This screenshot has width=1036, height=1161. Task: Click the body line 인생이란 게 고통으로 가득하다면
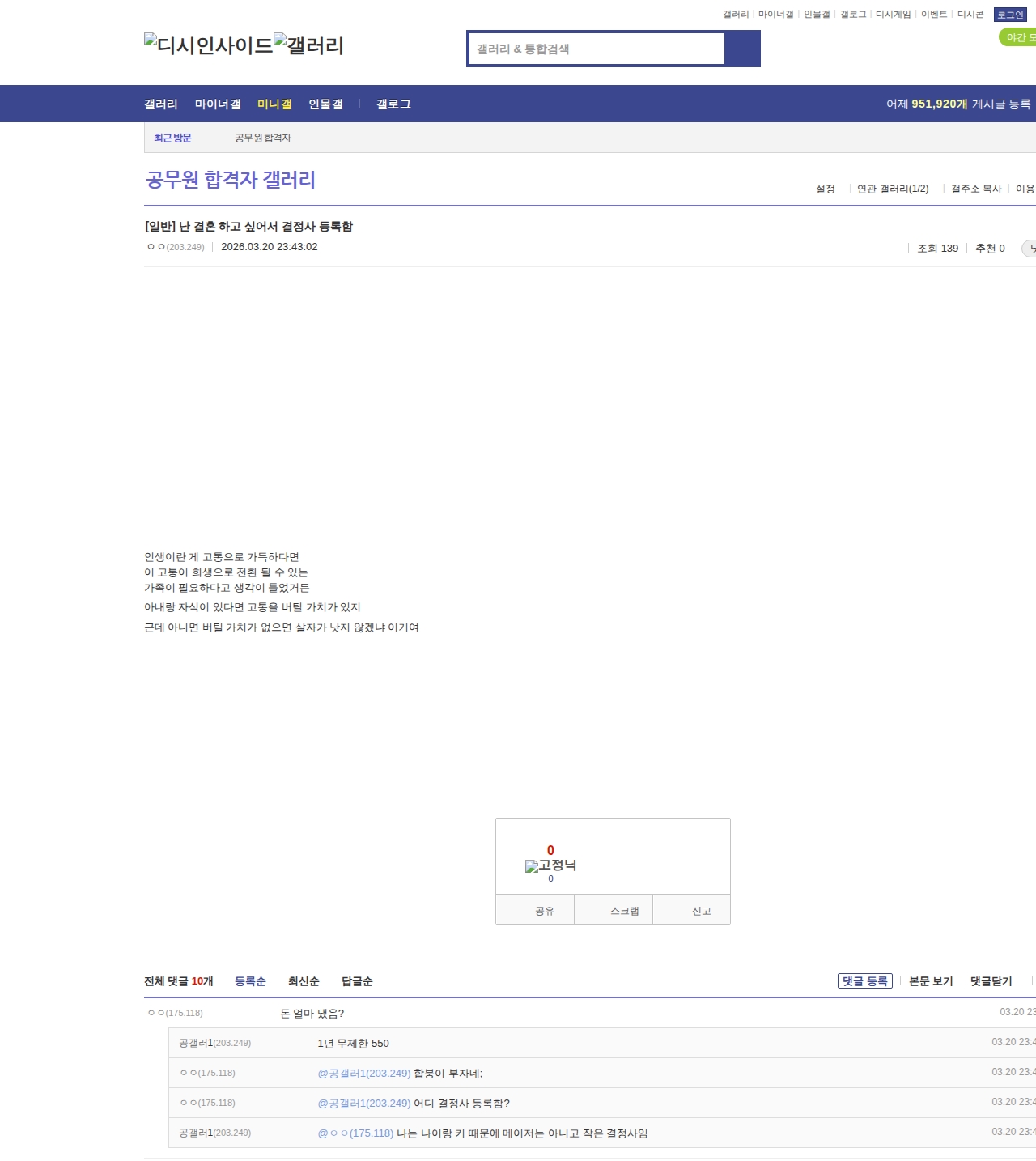[222, 557]
